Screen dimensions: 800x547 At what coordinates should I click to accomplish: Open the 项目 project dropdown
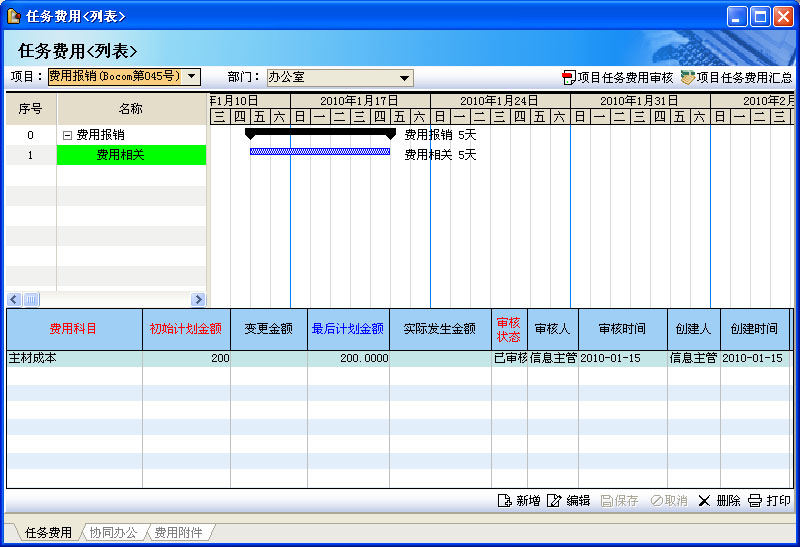tap(193, 77)
